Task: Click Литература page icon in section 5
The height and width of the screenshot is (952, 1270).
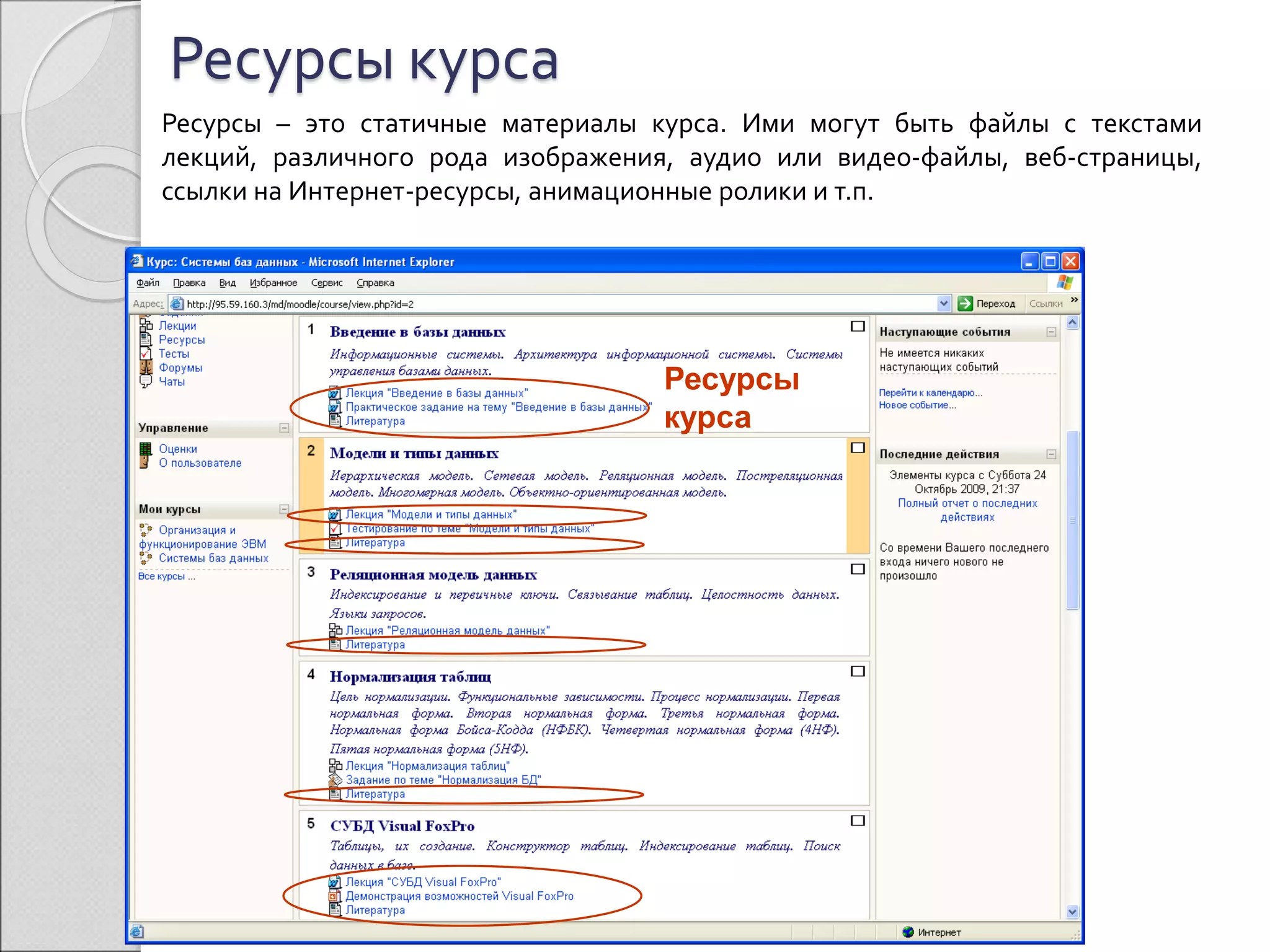Action: (x=335, y=910)
